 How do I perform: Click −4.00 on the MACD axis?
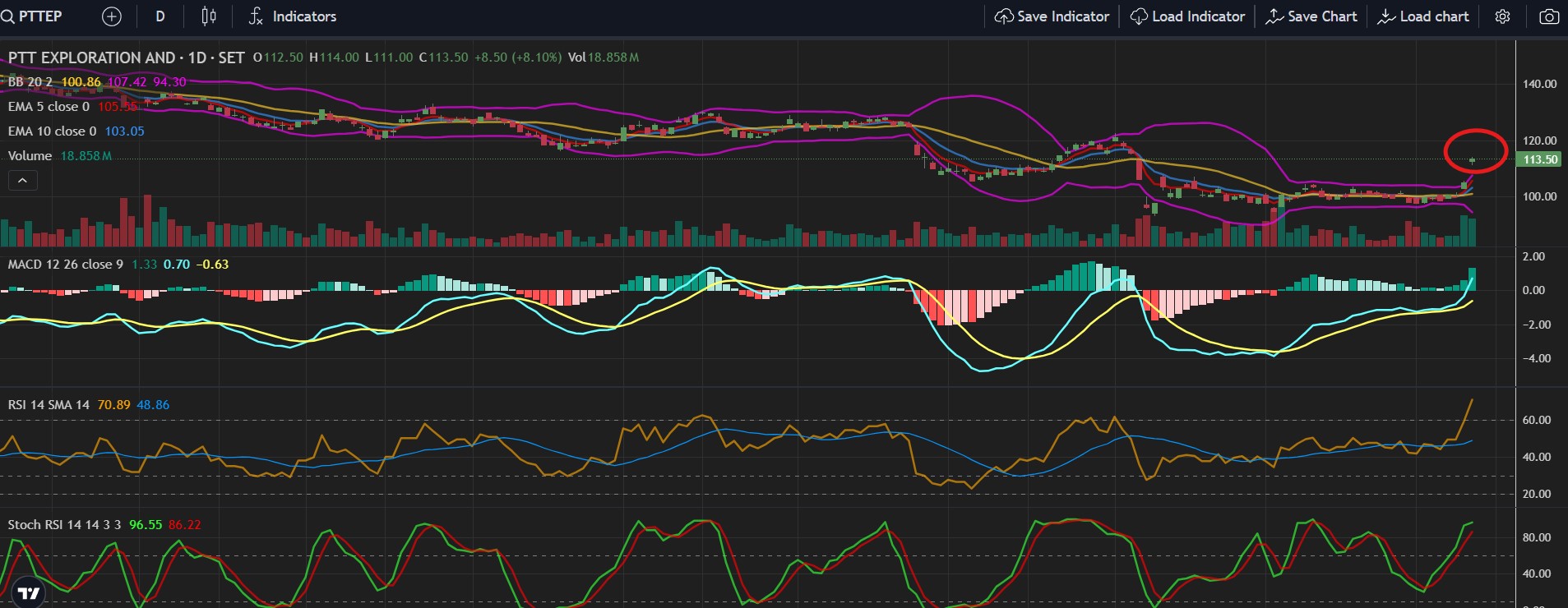click(1537, 358)
